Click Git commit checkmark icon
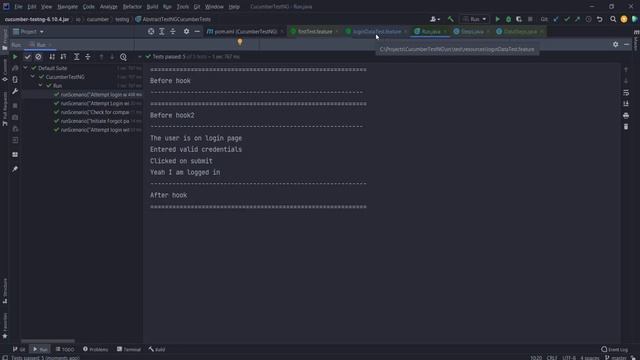 pos(567,19)
